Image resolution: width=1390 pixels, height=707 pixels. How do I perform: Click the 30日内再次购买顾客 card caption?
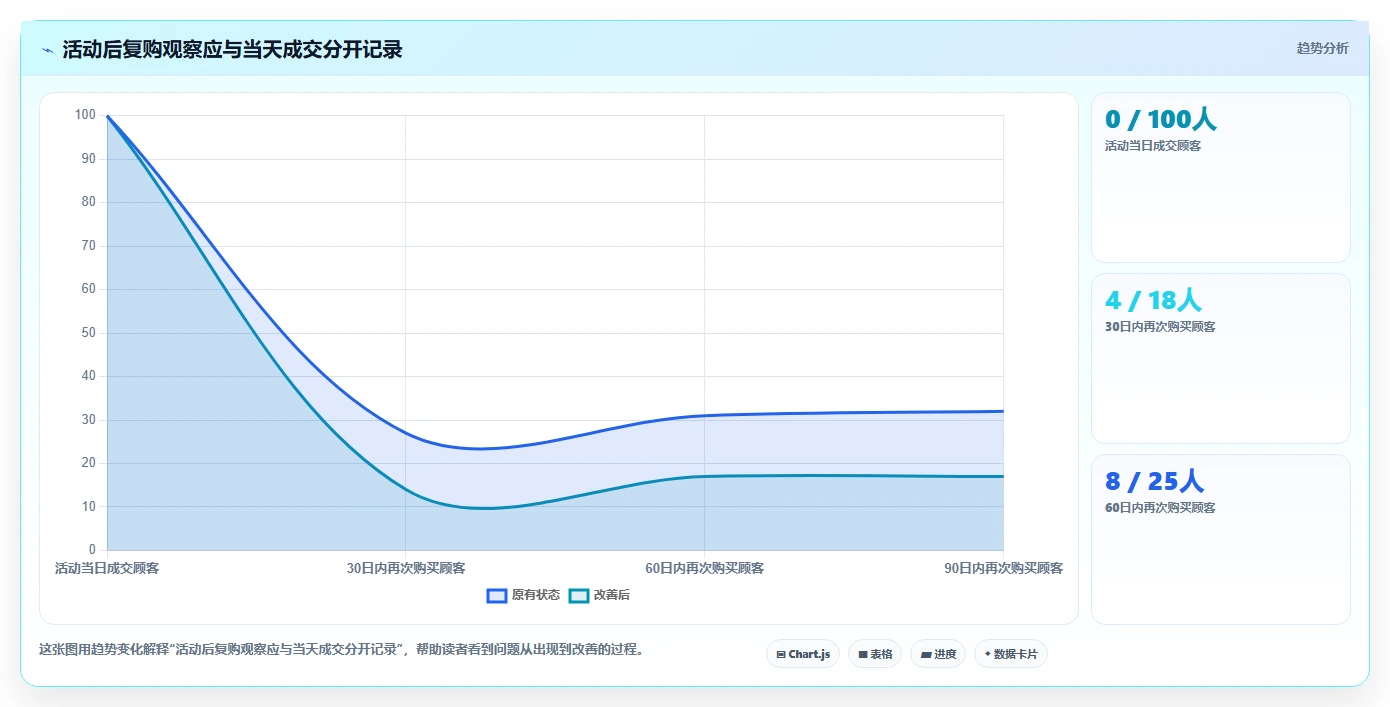[x=1160, y=327]
